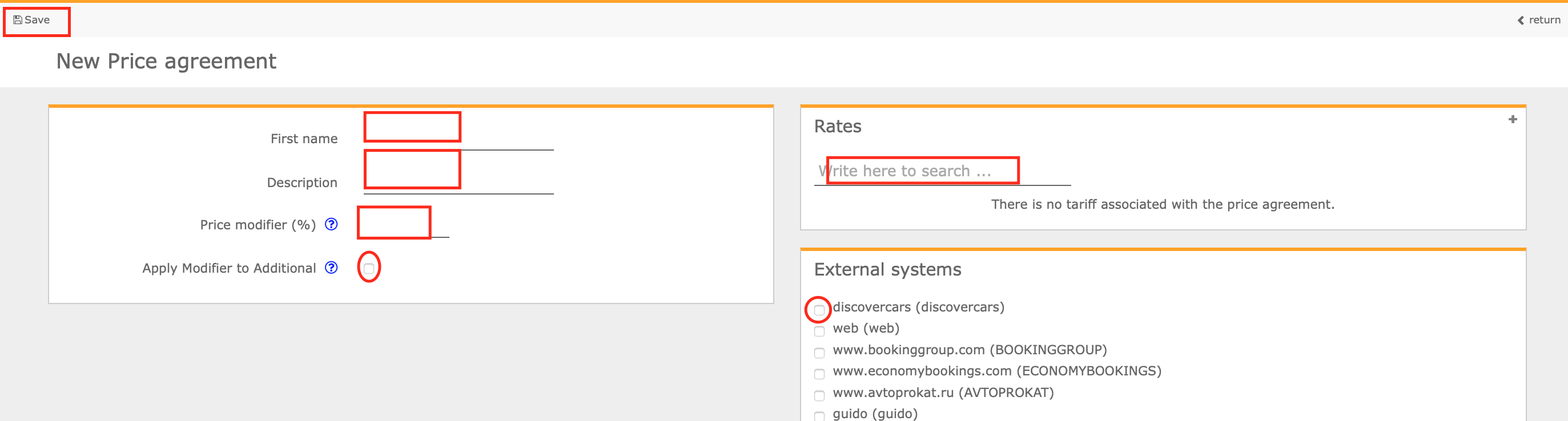Open Price modifier help icon
Screen dimensions: 1568x421
point(331,225)
